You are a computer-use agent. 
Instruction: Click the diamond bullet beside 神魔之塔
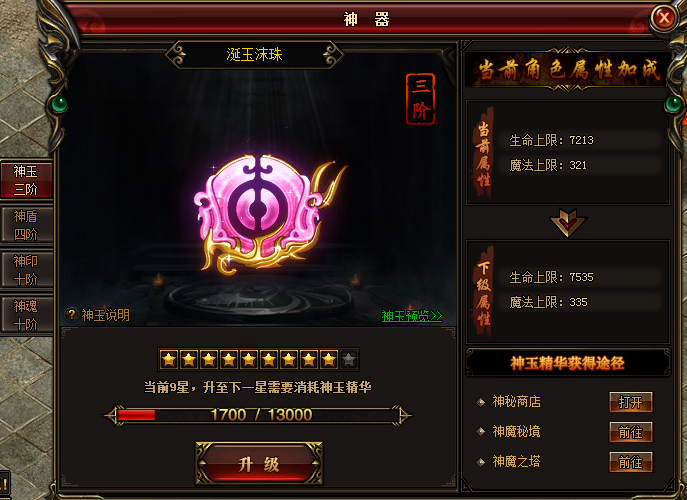coord(481,462)
